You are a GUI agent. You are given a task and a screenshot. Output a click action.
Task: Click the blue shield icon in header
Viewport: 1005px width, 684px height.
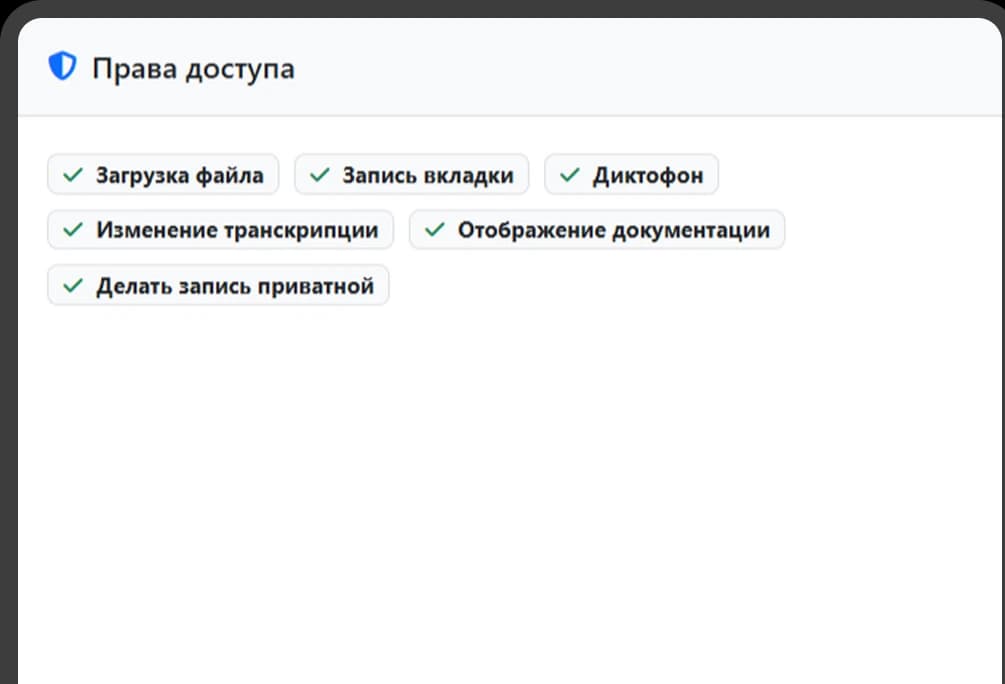tap(62, 67)
